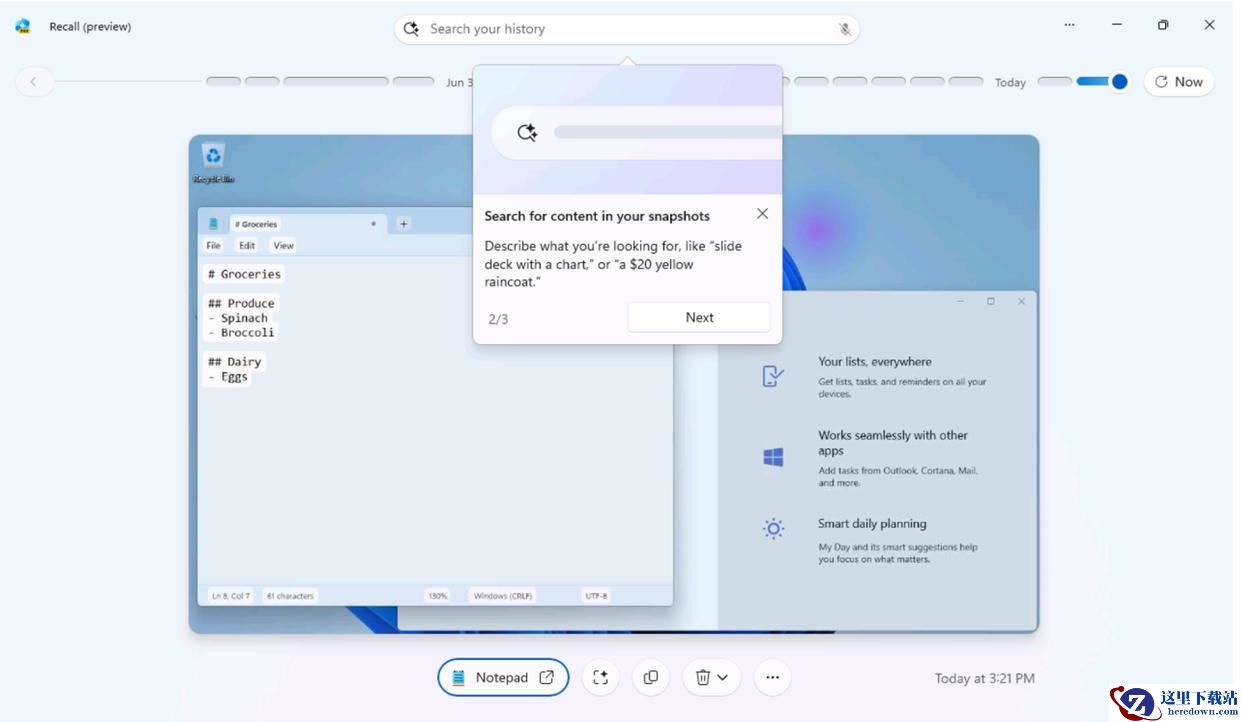The height and width of the screenshot is (722, 1242).
Task: Open the Edit menu in Notepad
Action: 247,245
